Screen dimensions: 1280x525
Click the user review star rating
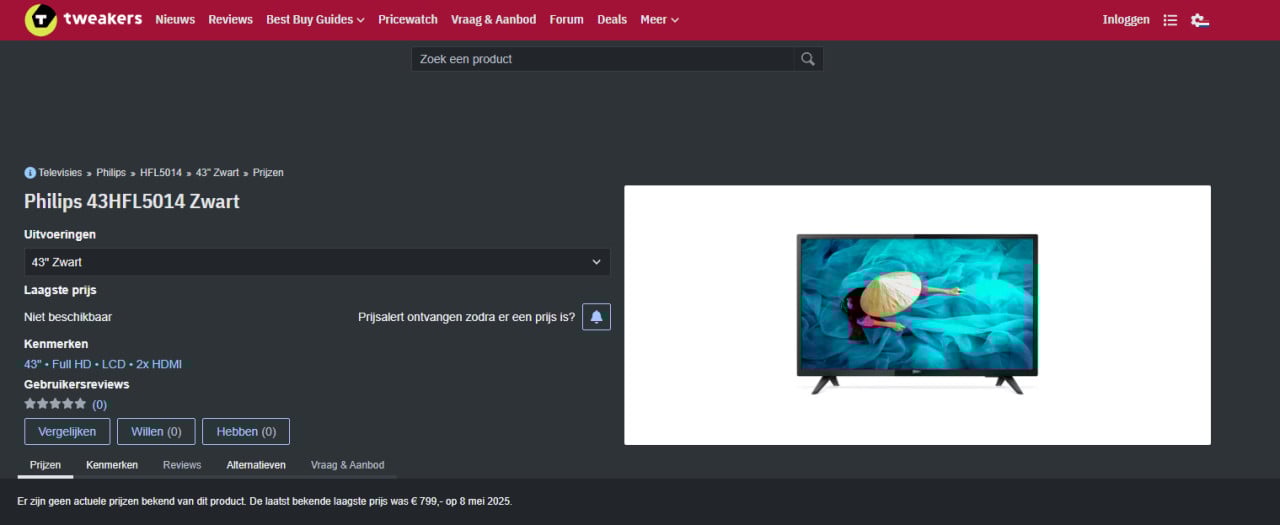pyautogui.click(x=55, y=404)
